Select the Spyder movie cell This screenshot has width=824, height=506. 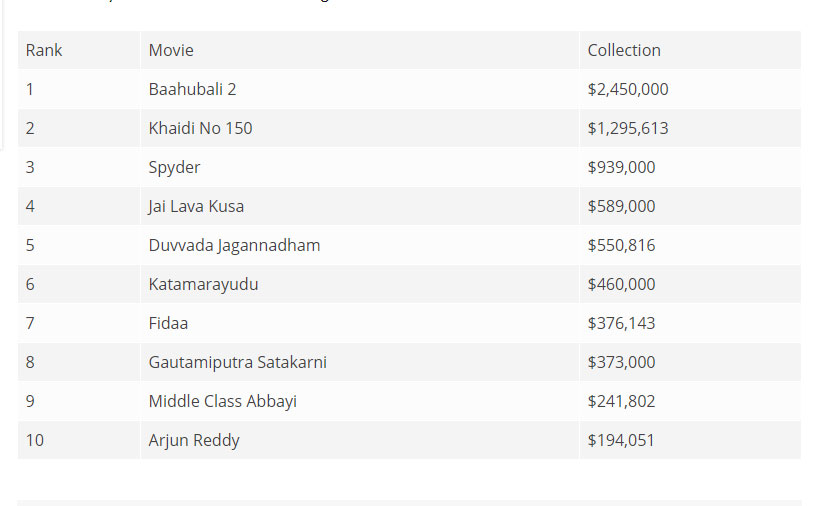(x=359, y=167)
